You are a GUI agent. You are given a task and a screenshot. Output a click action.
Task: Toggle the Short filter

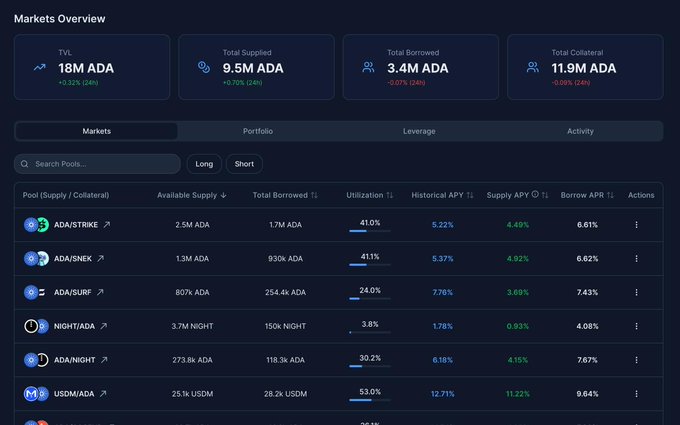244,164
